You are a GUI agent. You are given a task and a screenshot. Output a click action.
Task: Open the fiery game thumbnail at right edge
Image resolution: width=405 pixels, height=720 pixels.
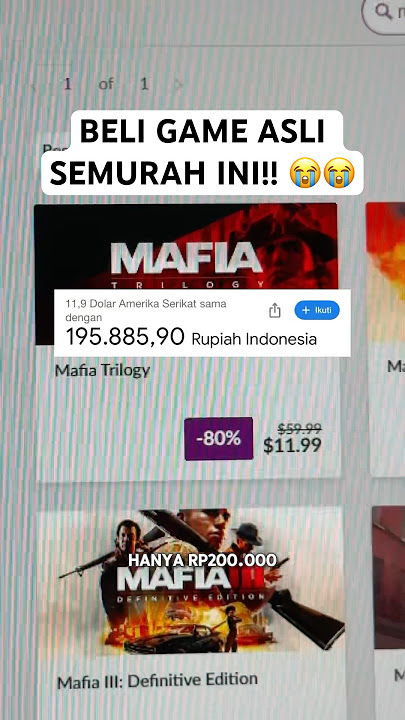coord(386,271)
